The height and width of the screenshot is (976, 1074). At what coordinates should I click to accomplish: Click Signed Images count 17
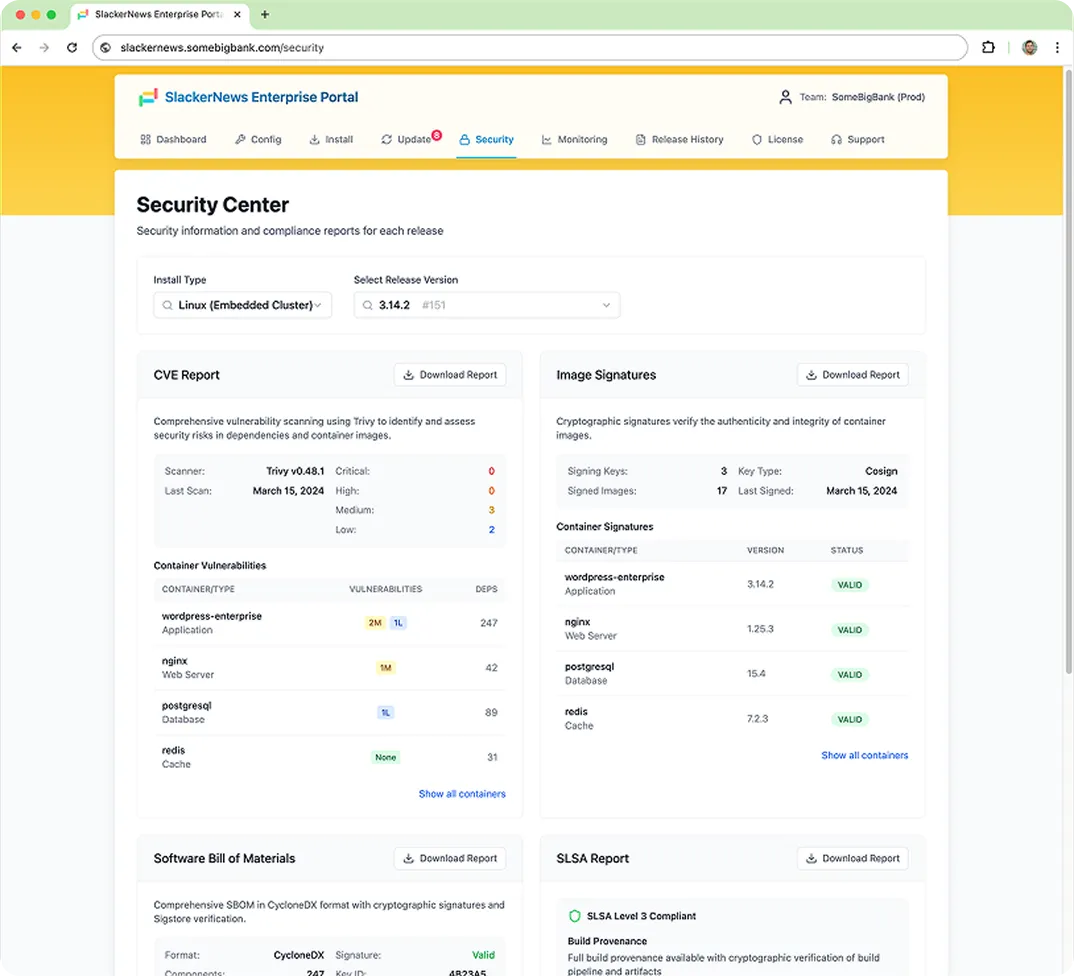(x=722, y=491)
